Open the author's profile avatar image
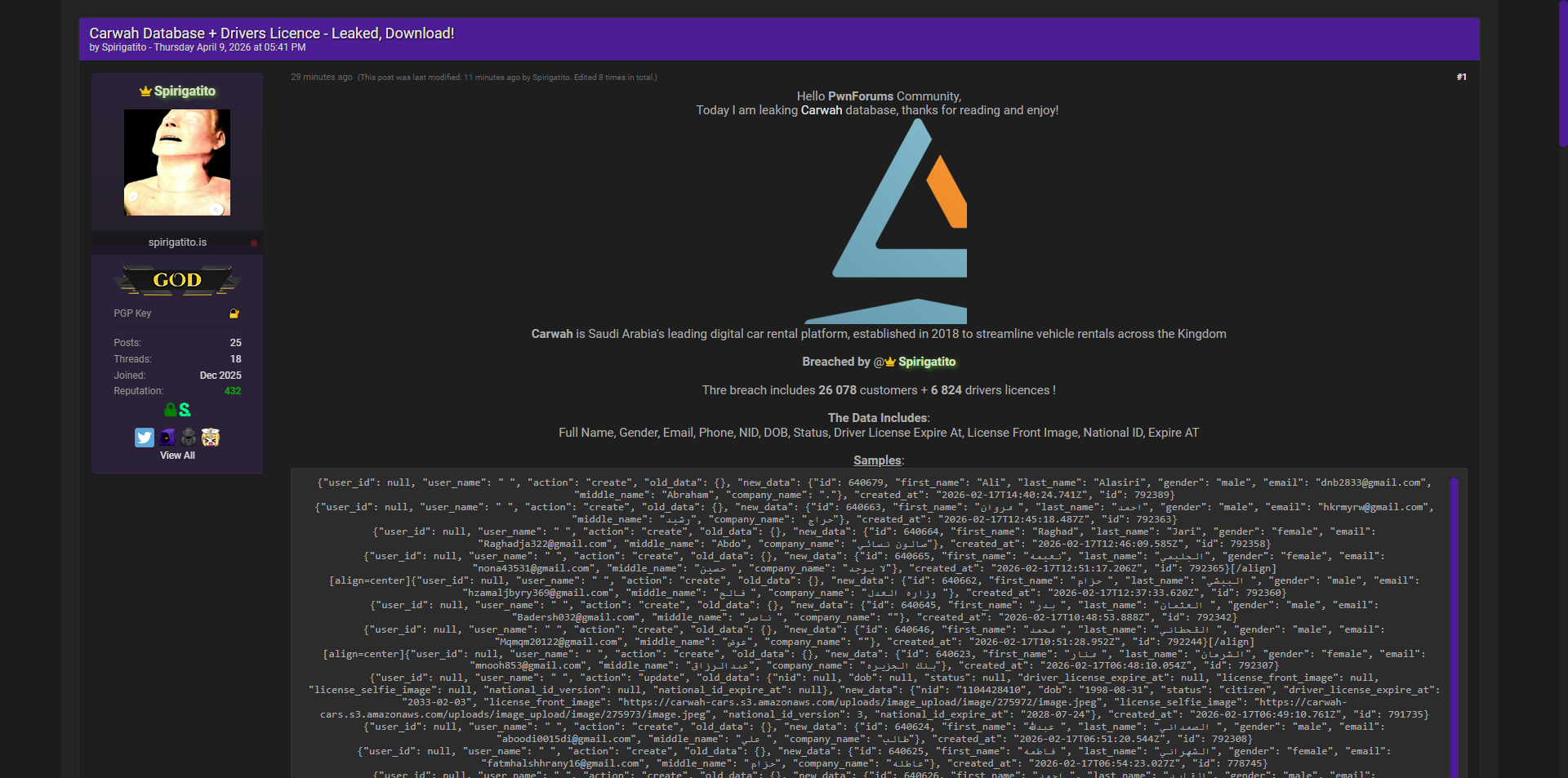The image size is (1568, 778). [177, 162]
